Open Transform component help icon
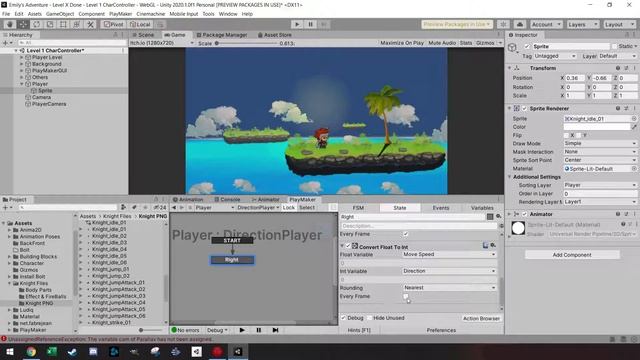Viewport: 640px width, 360px height. click(618, 68)
